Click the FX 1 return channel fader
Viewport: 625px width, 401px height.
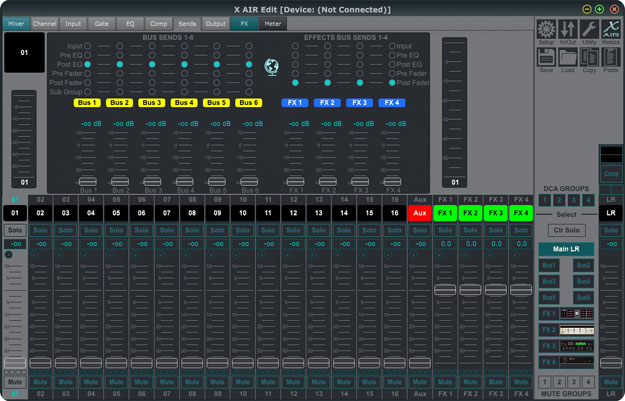coord(445,290)
